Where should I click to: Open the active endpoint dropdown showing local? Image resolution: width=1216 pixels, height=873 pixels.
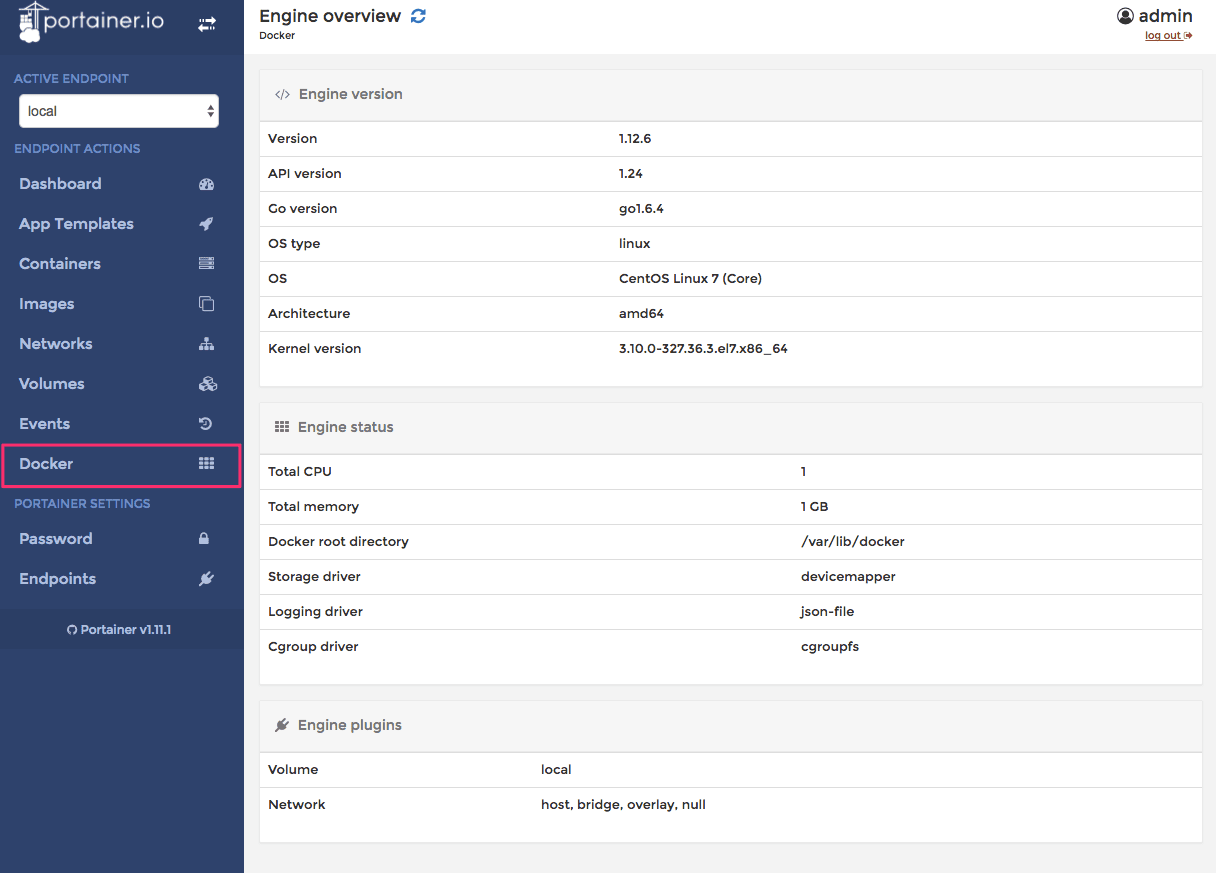(119, 111)
